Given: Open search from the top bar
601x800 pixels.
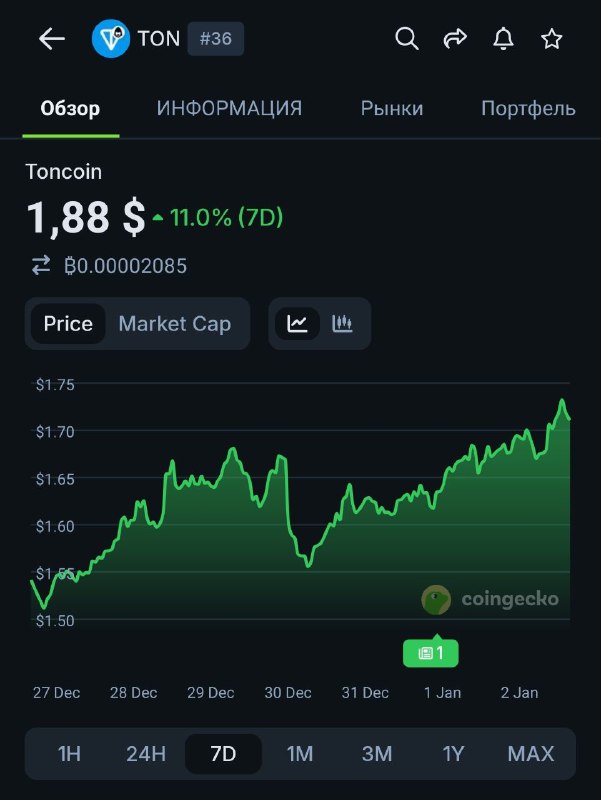Looking at the screenshot, I should [407, 39].
